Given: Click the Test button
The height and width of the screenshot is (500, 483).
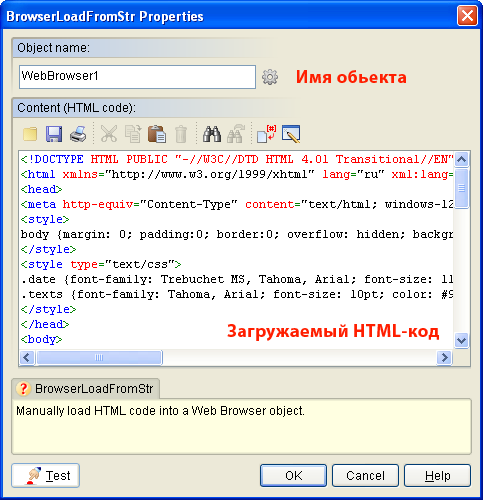Looking at the screenshot, I should click(x=46, y=475).
